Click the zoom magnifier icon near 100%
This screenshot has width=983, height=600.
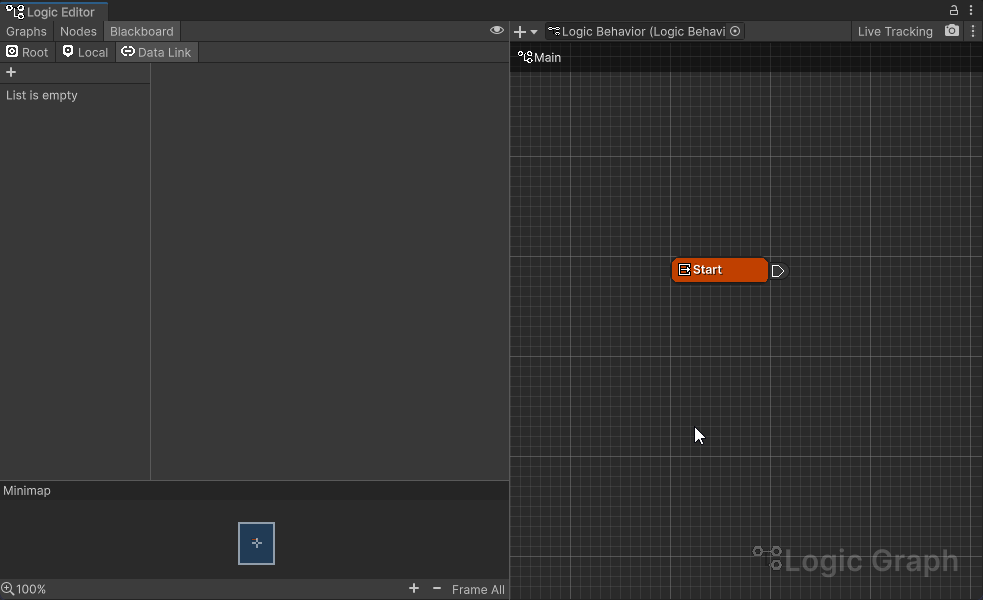point(8,589)
